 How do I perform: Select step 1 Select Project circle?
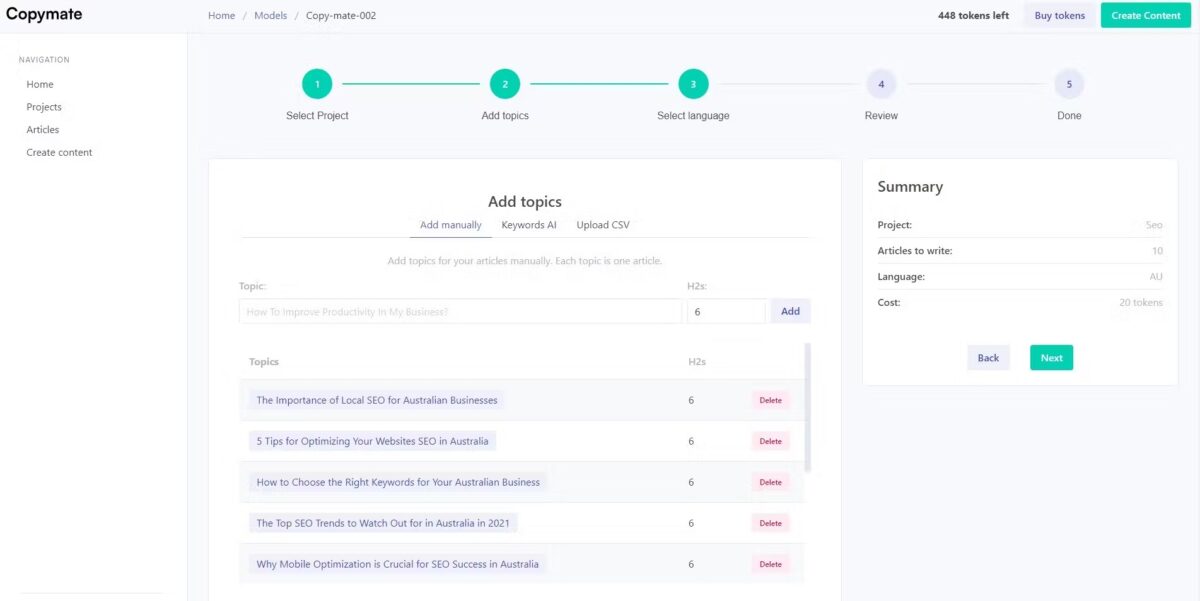coord(317,85)
